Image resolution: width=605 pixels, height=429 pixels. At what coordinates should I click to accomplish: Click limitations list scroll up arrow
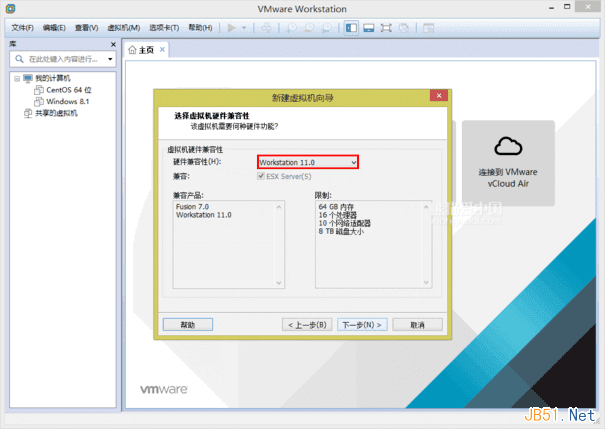(x=426, y=207)
